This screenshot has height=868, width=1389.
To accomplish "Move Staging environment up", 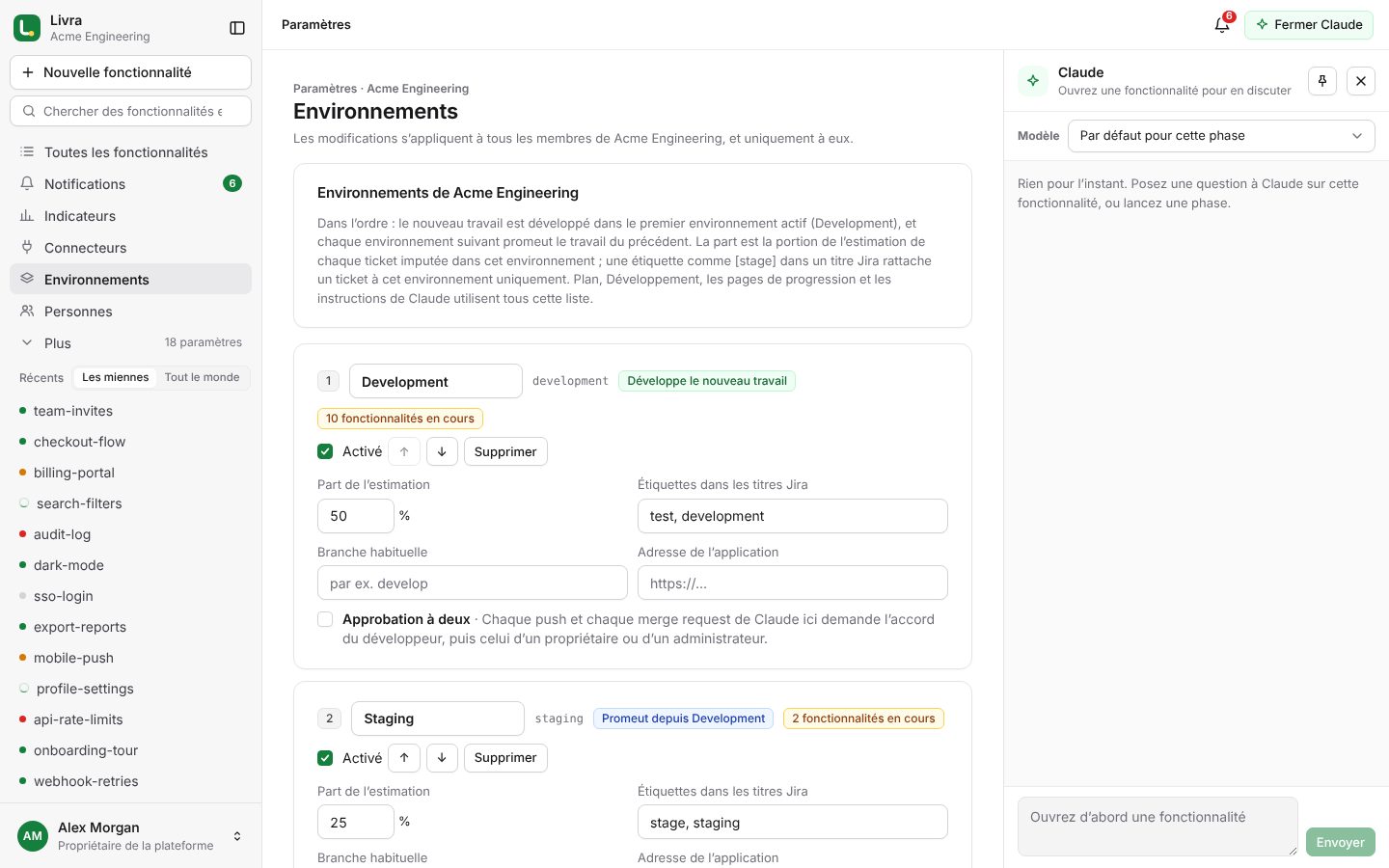I will (404, 758).
